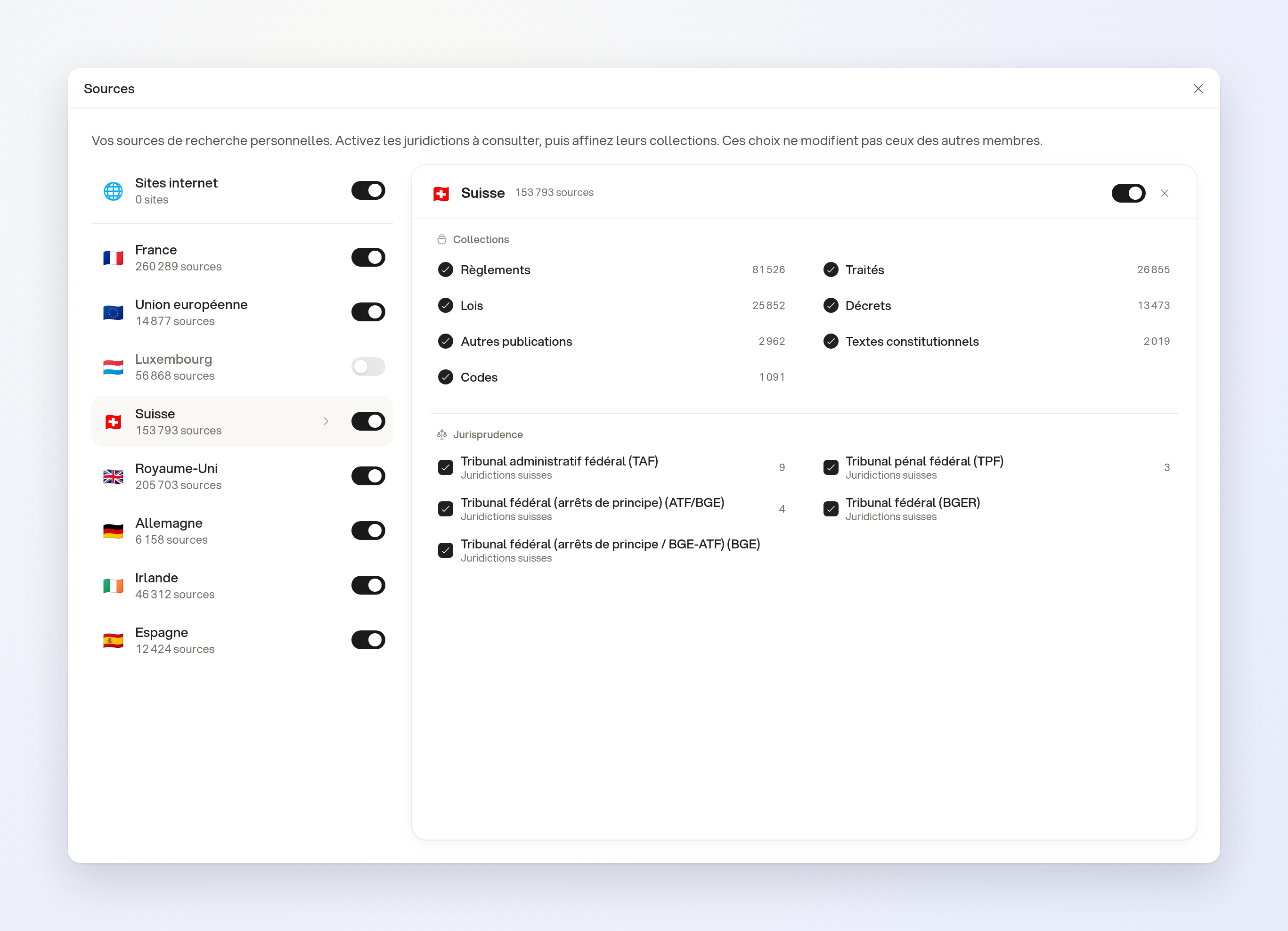Click the globe icon for Sites internet
The width and height of the screenshot is (1288, 931).
point(113,191)
